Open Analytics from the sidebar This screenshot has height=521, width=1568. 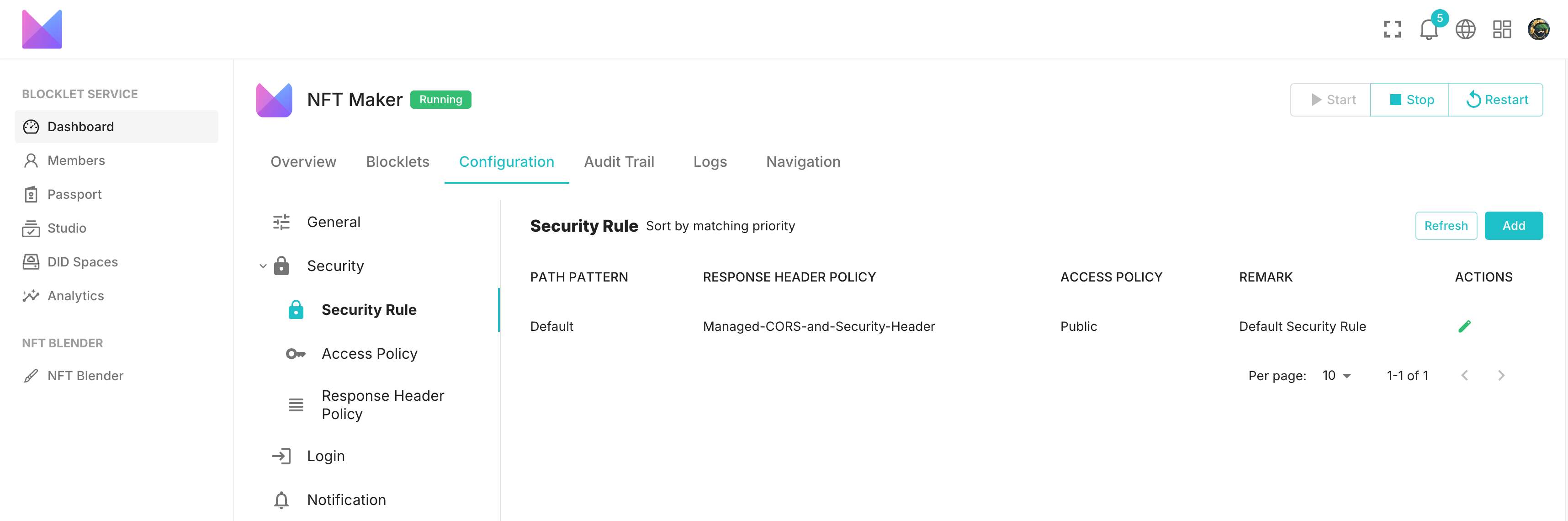point(75,296)
